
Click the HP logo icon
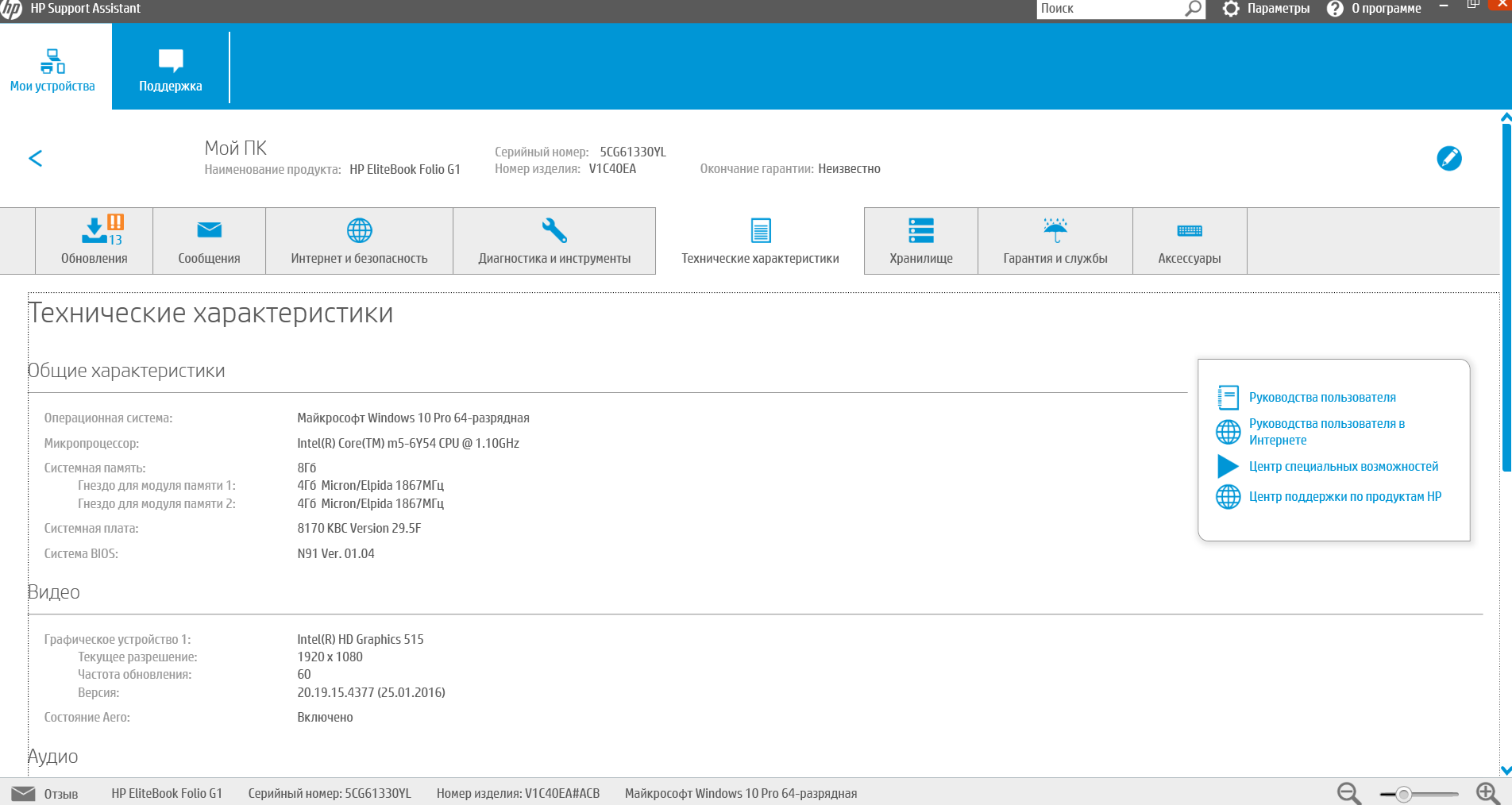(11, 9)
